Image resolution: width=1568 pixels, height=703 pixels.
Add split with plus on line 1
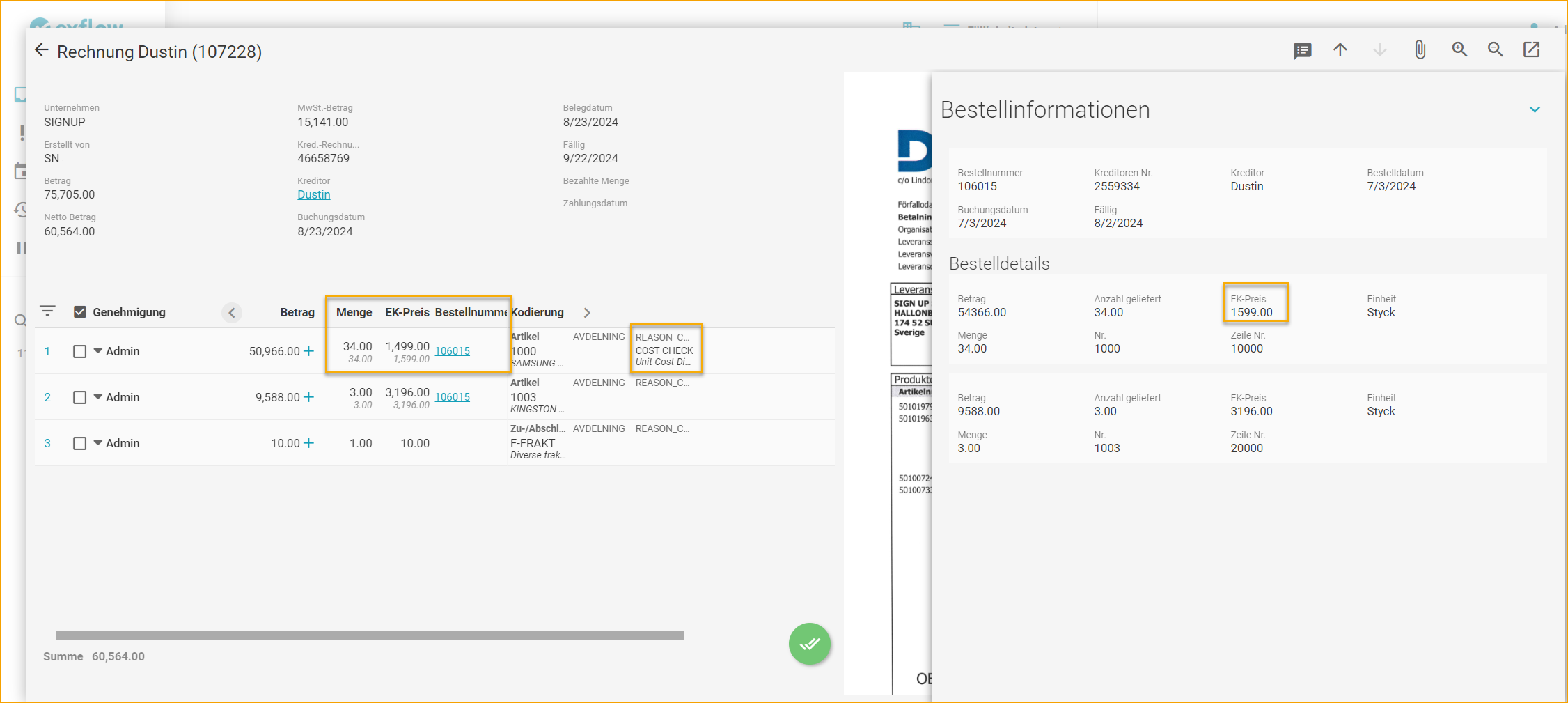pyautogui.click(x=308, y=351)
